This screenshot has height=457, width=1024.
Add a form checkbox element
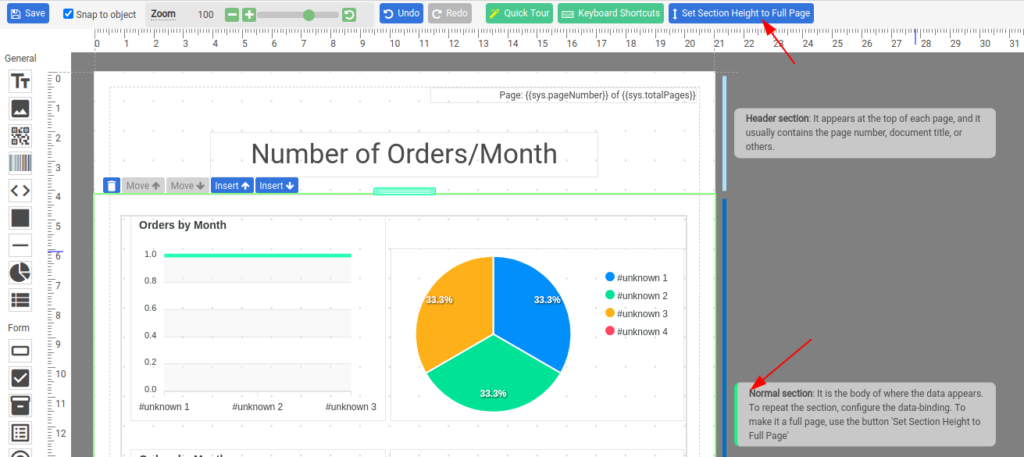coord(20,378)
